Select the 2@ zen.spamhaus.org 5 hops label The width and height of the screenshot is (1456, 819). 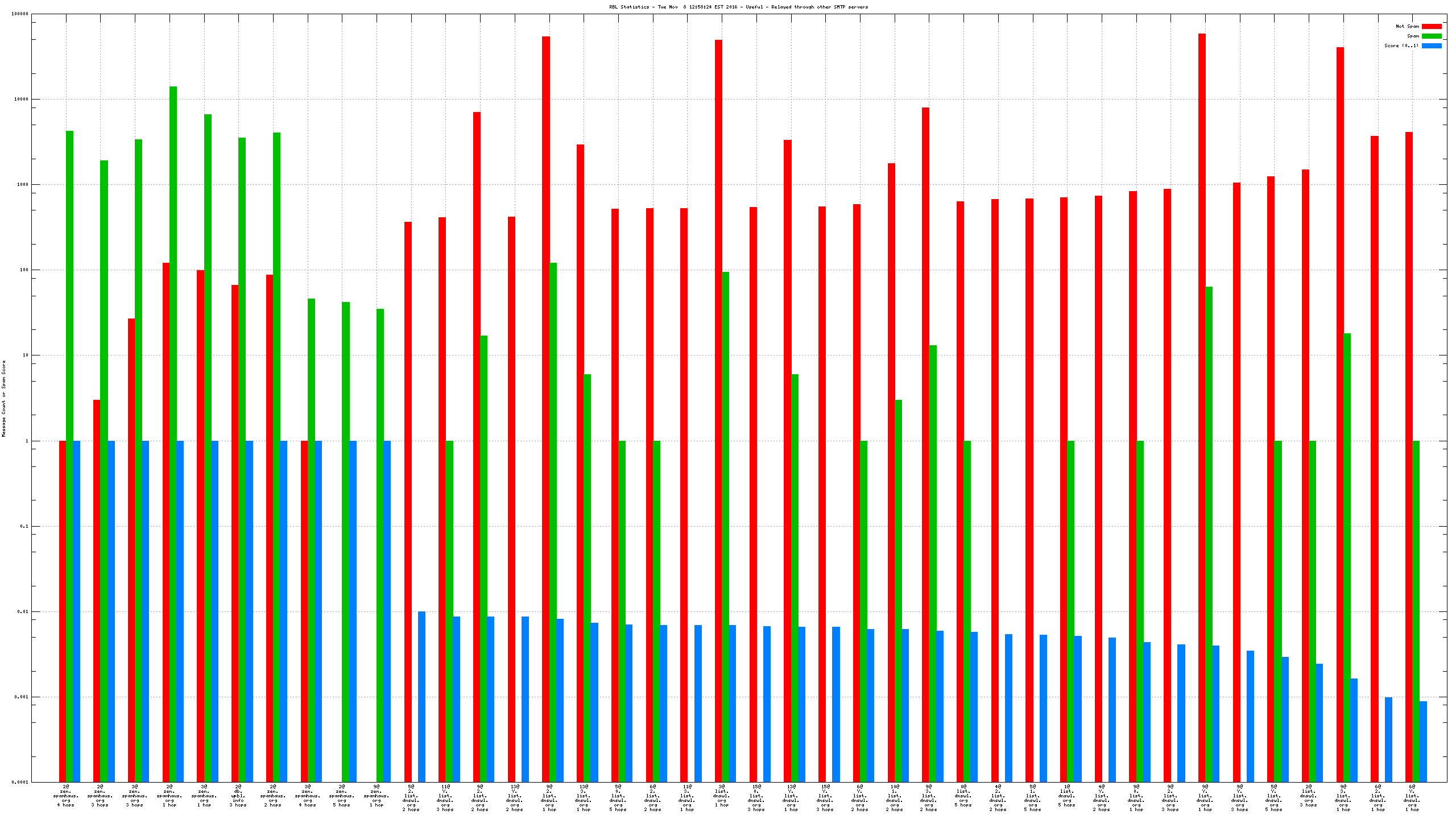point(342,796)
